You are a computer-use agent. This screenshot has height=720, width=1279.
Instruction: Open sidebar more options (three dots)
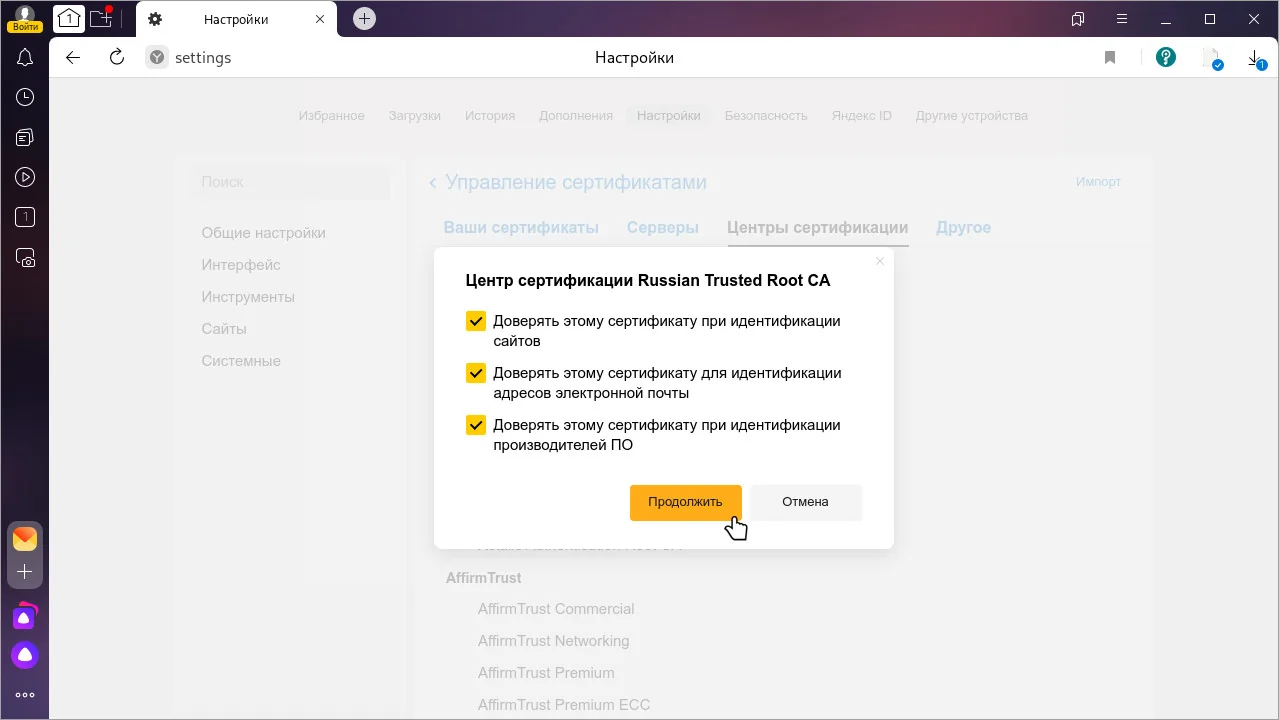coord(25,695)
